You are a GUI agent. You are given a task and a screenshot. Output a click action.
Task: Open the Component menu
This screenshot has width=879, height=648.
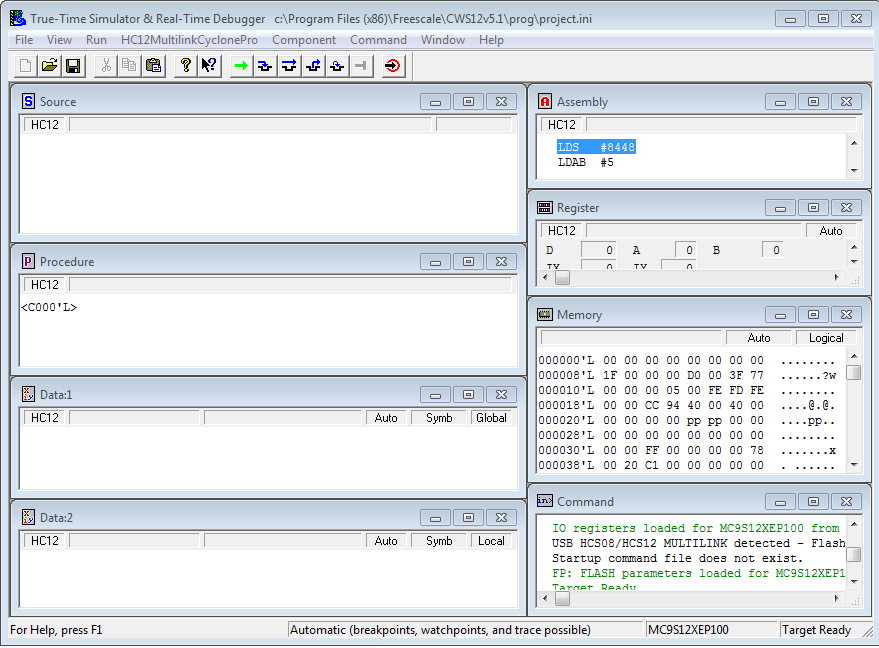pos(304,40)
